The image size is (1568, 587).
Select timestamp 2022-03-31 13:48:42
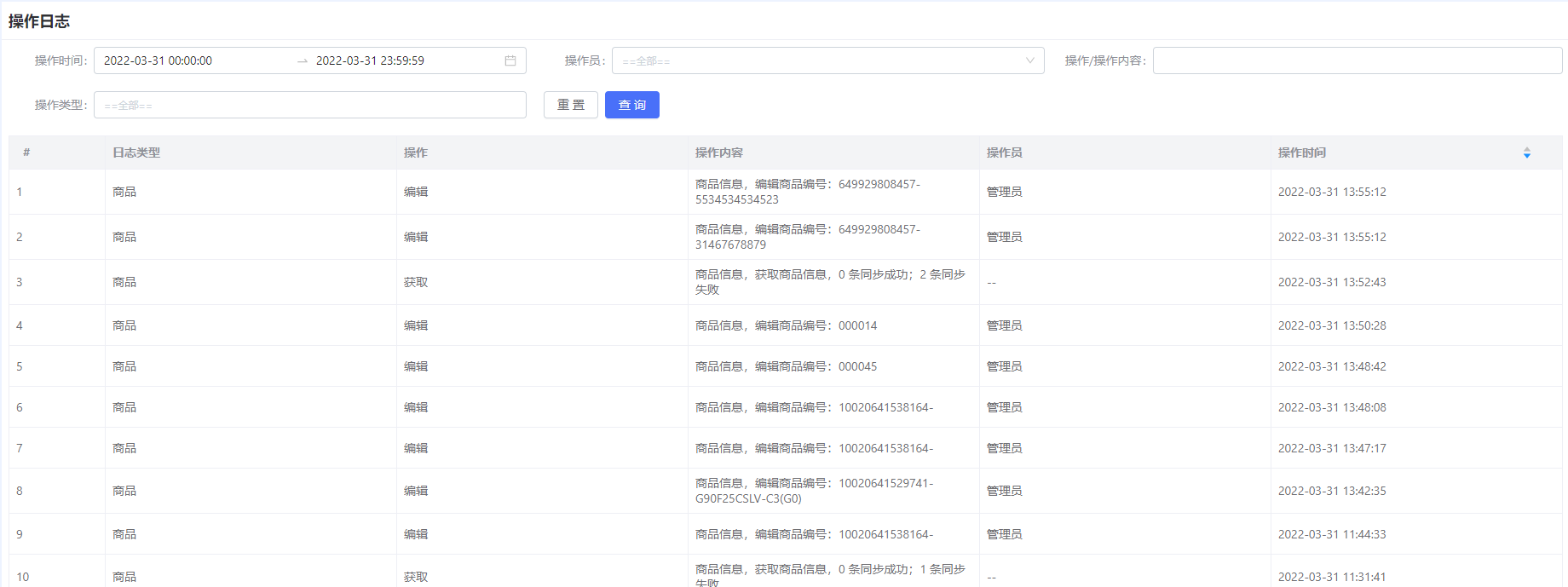(1332, 366)
